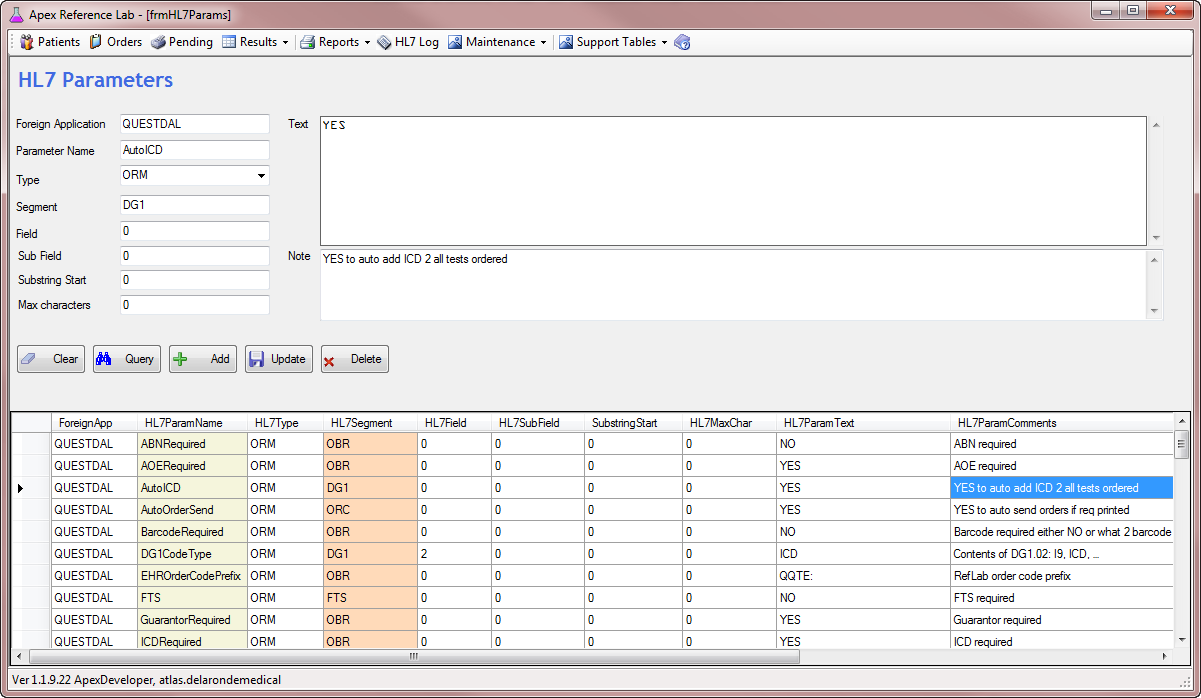Click the QQTE: text cell
The width and height of the screenshot is (1201, 698).
tap(863, 576)
